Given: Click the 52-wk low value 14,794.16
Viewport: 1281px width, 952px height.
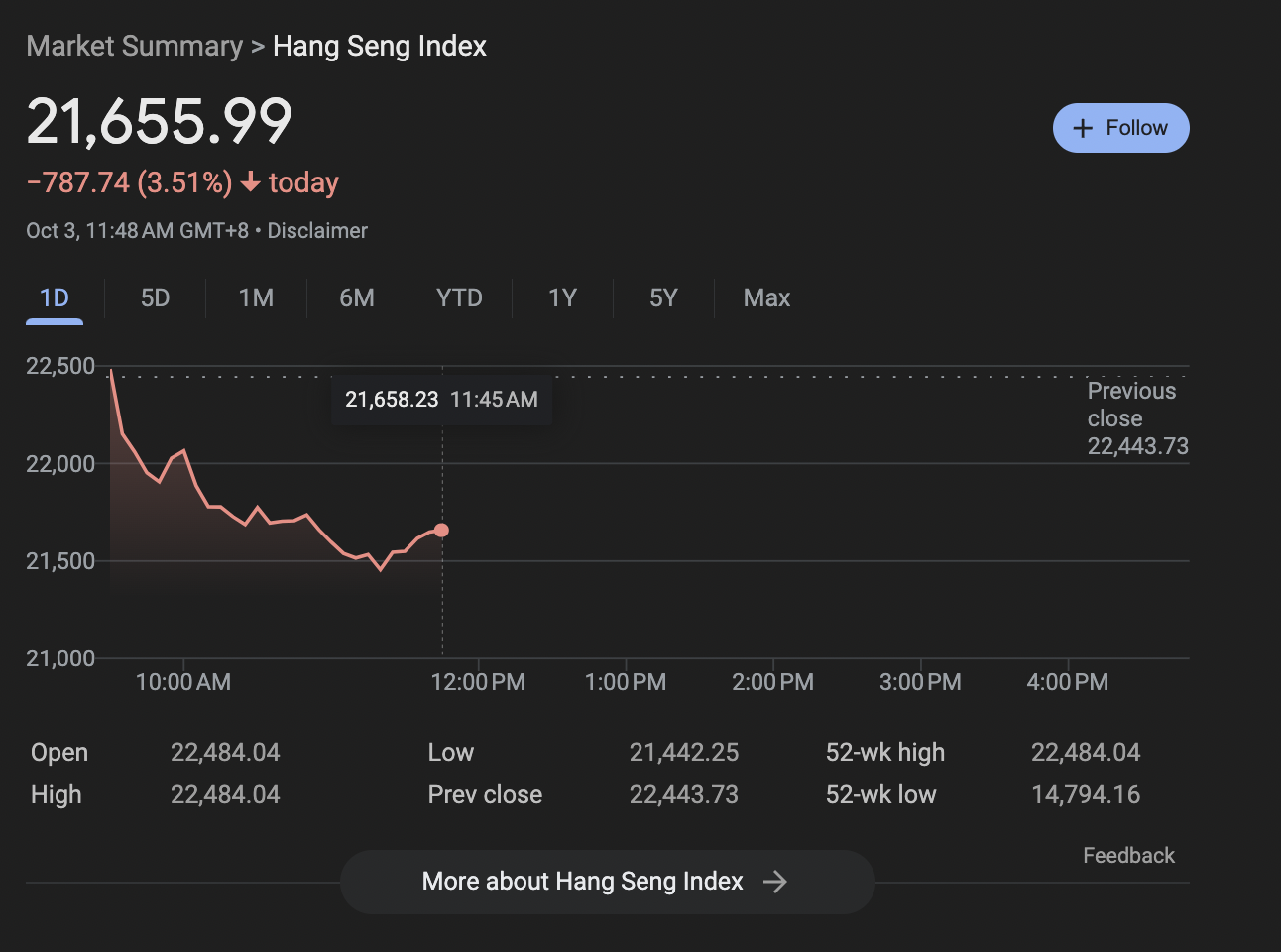Looking at the screenshot, I should (x=1086, y=795).
